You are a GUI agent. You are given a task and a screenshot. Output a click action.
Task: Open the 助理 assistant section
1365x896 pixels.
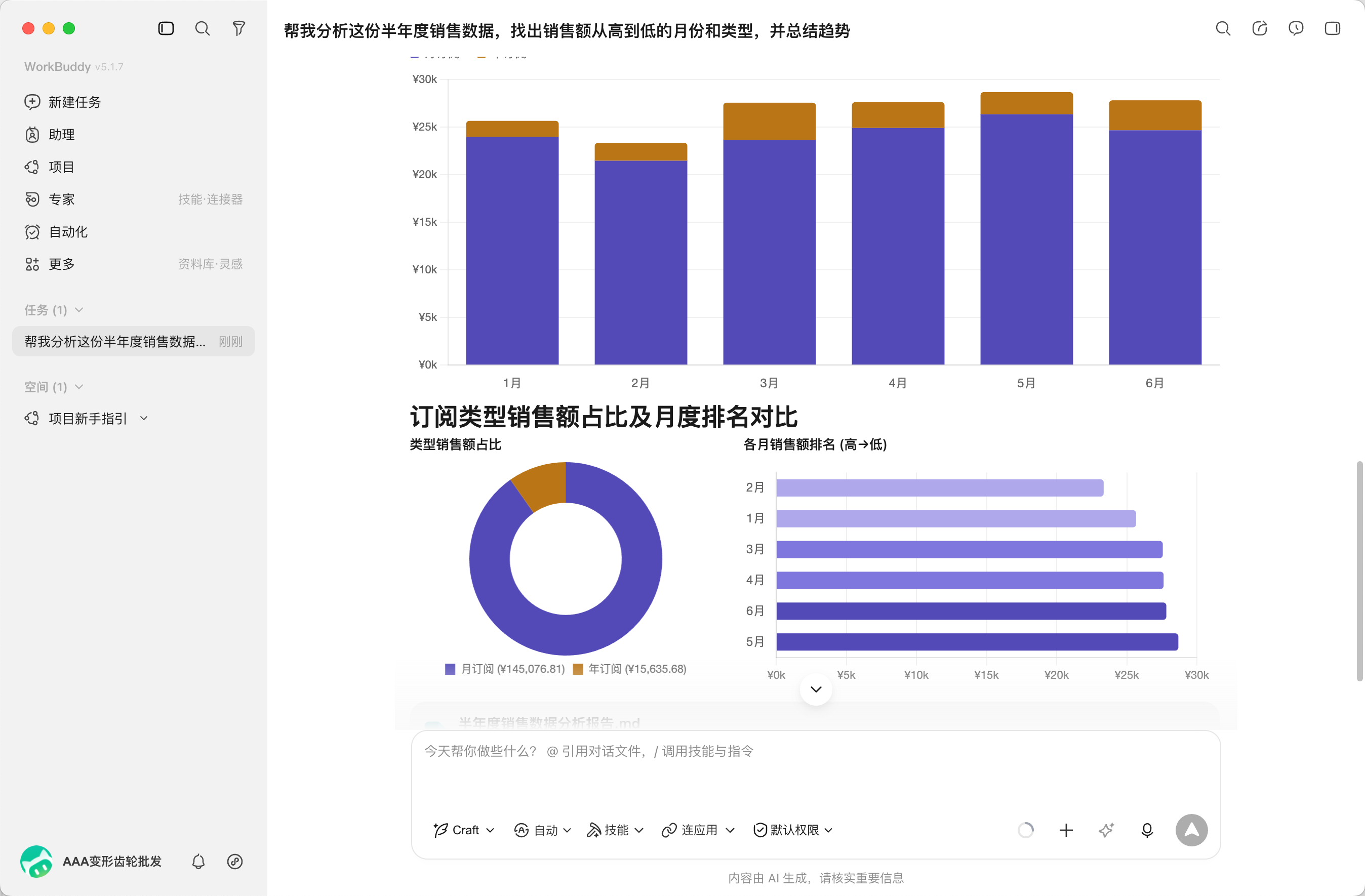click(x=50, y=134)
